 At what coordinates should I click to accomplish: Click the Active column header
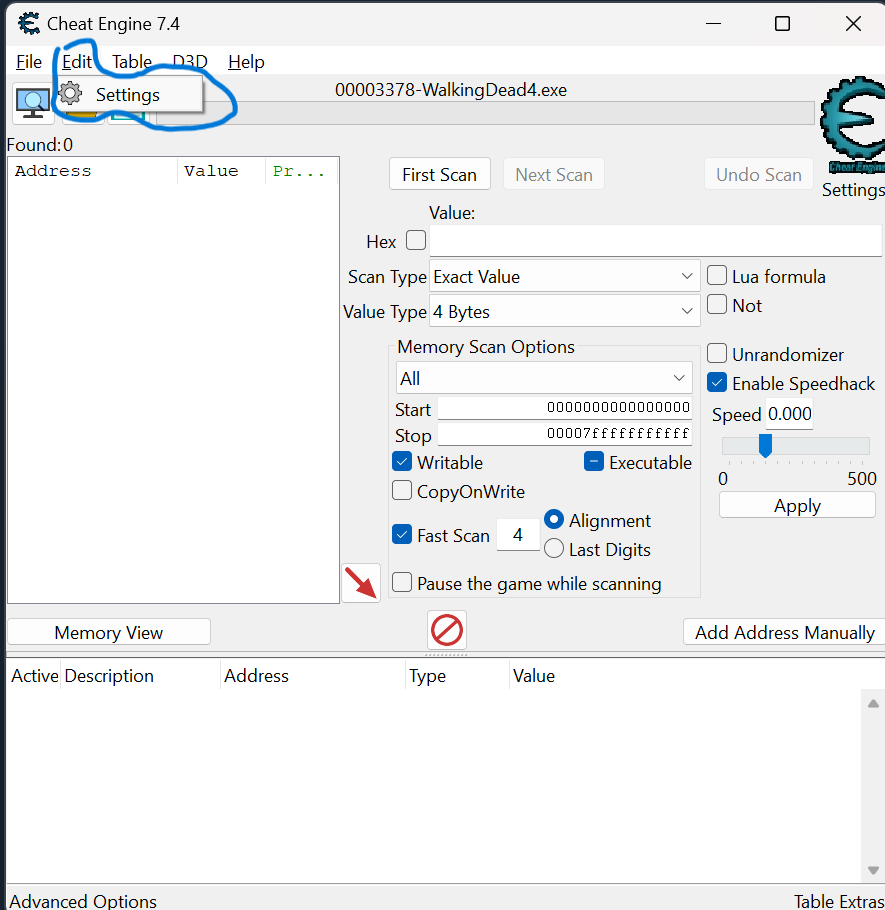click(x=34, y=676)
